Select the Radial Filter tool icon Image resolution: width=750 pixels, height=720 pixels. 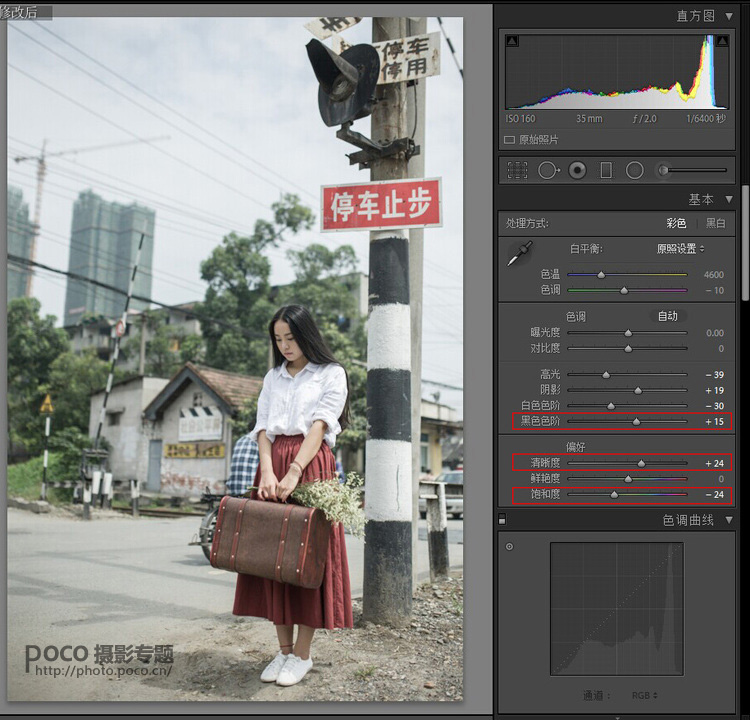point(635,170)
